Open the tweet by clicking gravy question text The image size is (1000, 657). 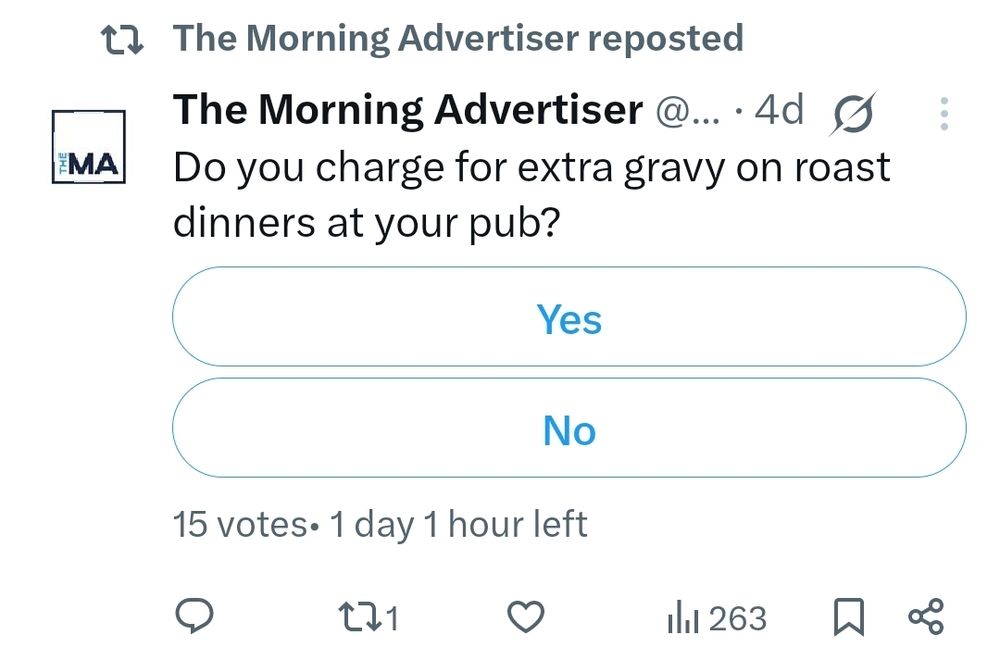tap(531, 195)
